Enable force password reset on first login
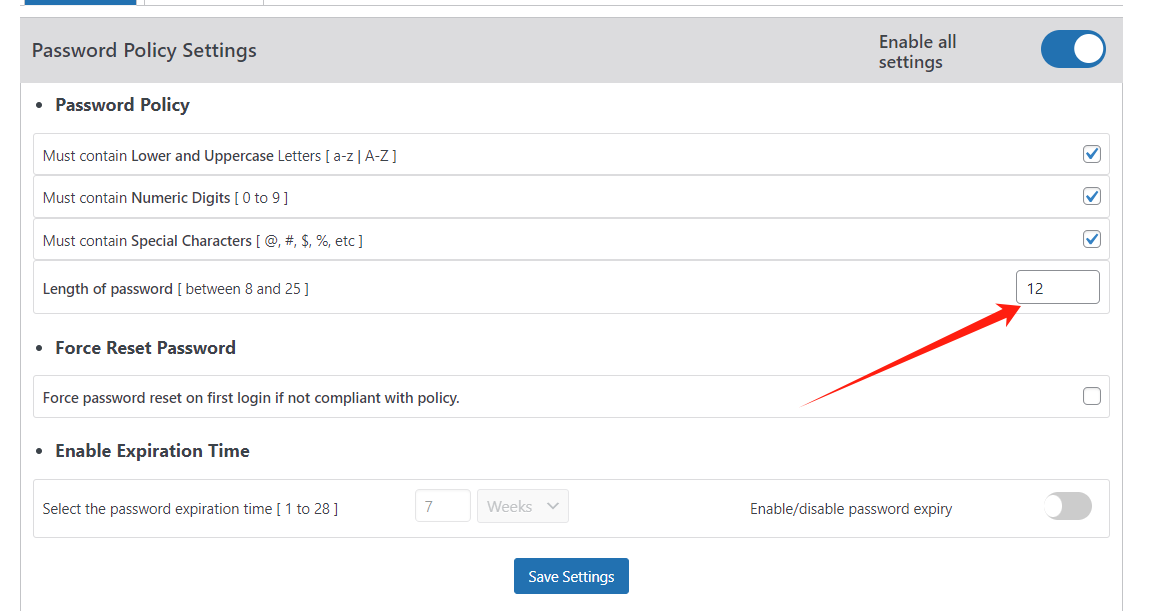The width and height of the screenshot is (1152, 611). (x=1091, y=396)
